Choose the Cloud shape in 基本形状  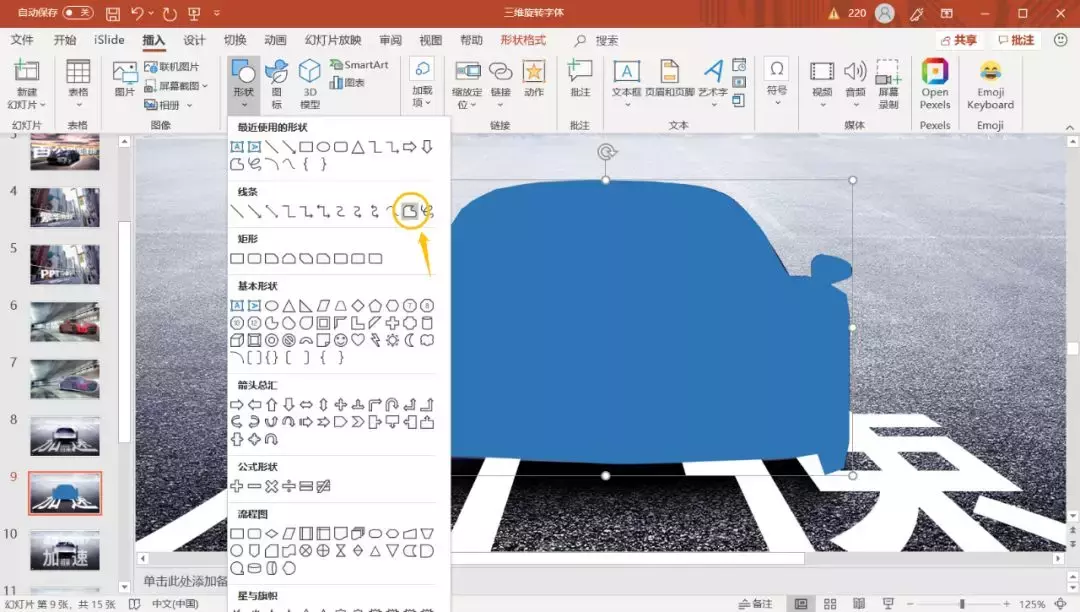pyautogui.click(x=427, y=340)
